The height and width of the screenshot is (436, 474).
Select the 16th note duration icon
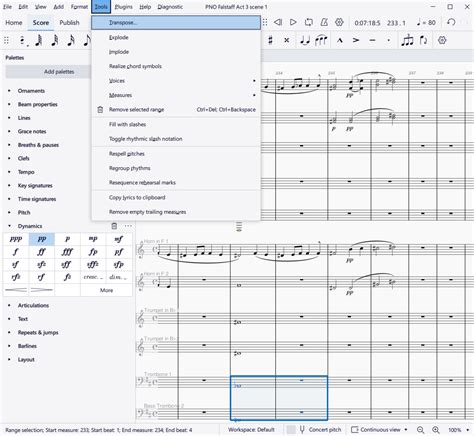71,40
